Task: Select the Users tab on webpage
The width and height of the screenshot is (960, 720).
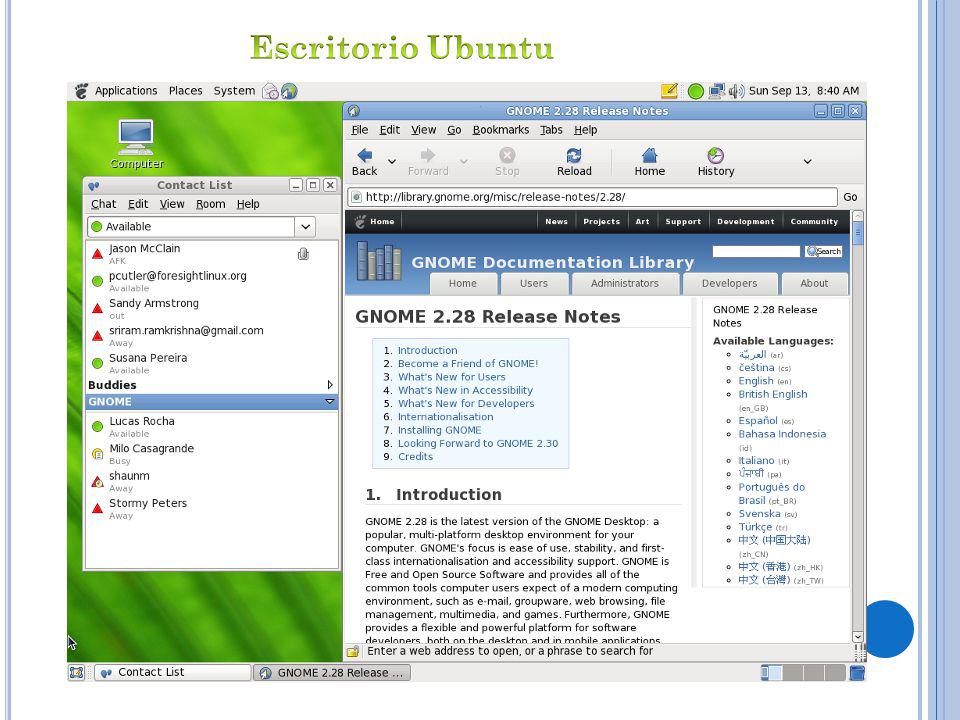Action: [534, 283]
